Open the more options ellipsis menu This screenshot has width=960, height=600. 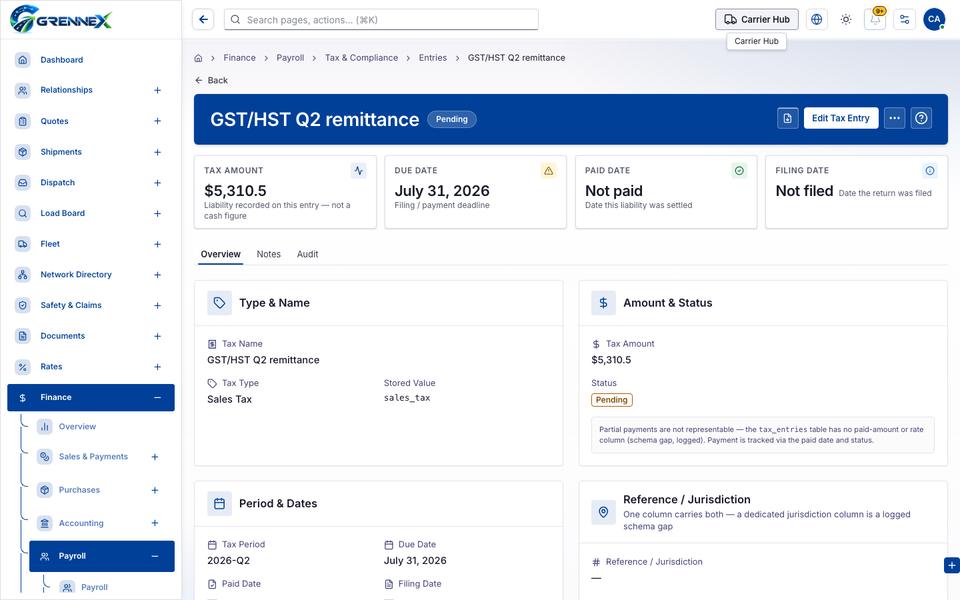pos(894,118)
